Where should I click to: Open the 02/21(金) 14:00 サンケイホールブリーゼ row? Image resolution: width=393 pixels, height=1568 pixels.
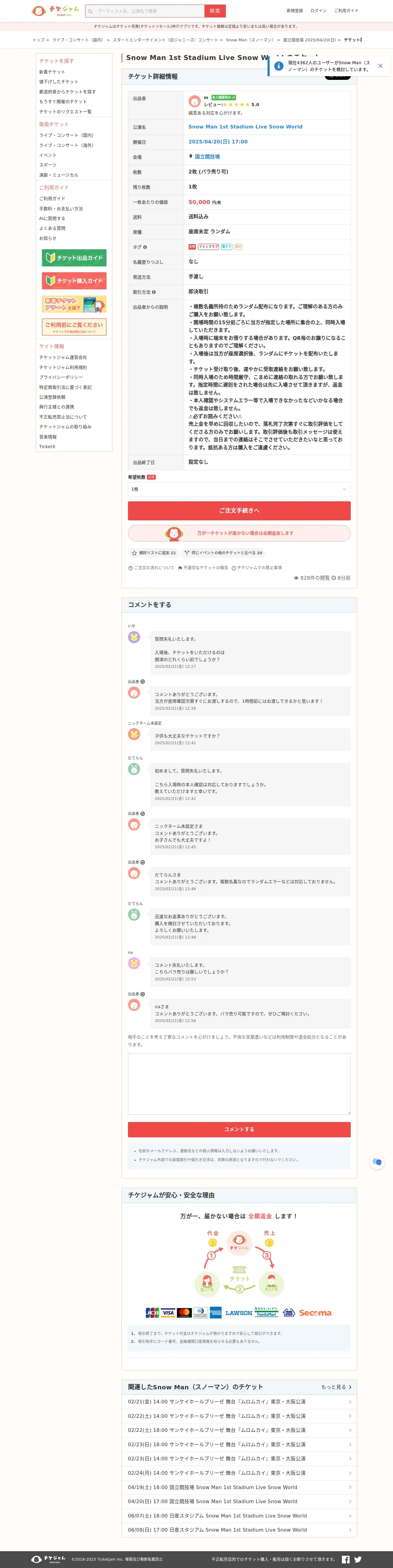[x=239, y=1401]
